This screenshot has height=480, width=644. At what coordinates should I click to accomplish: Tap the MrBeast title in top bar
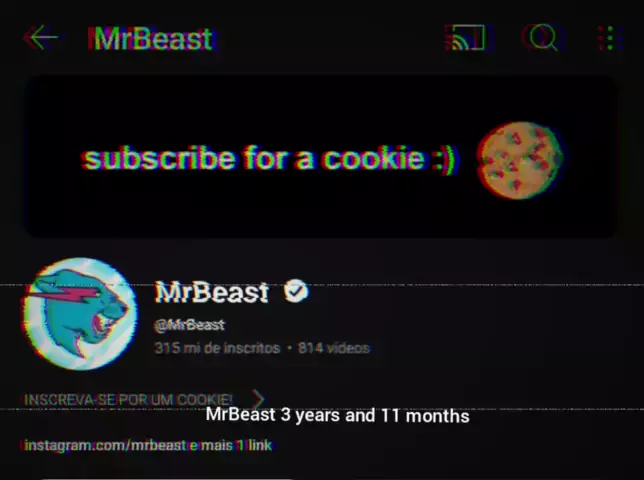[153, 39]
